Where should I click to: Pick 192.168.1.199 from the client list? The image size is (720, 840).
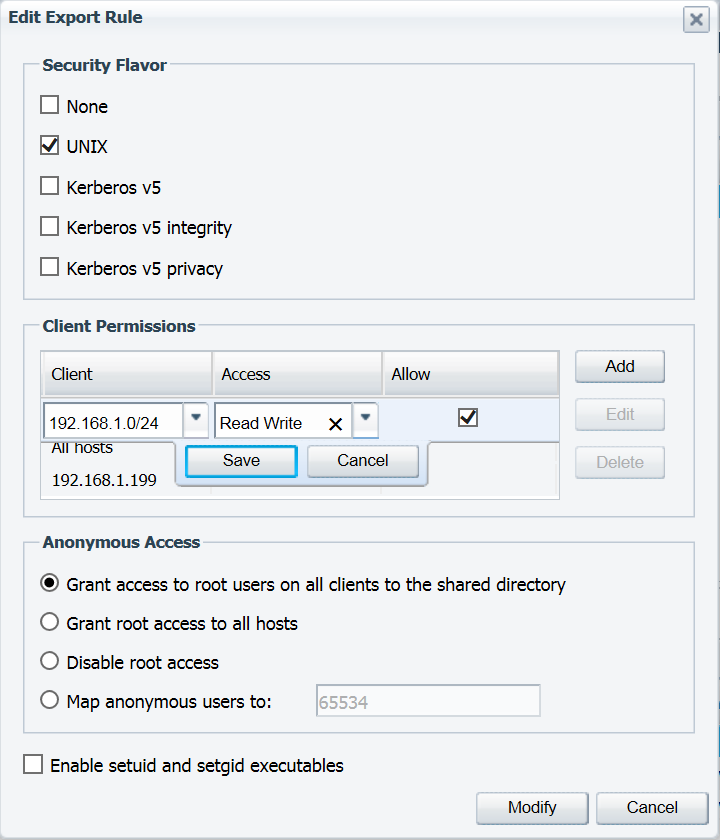pyautogui.click(x=104, y=480)
